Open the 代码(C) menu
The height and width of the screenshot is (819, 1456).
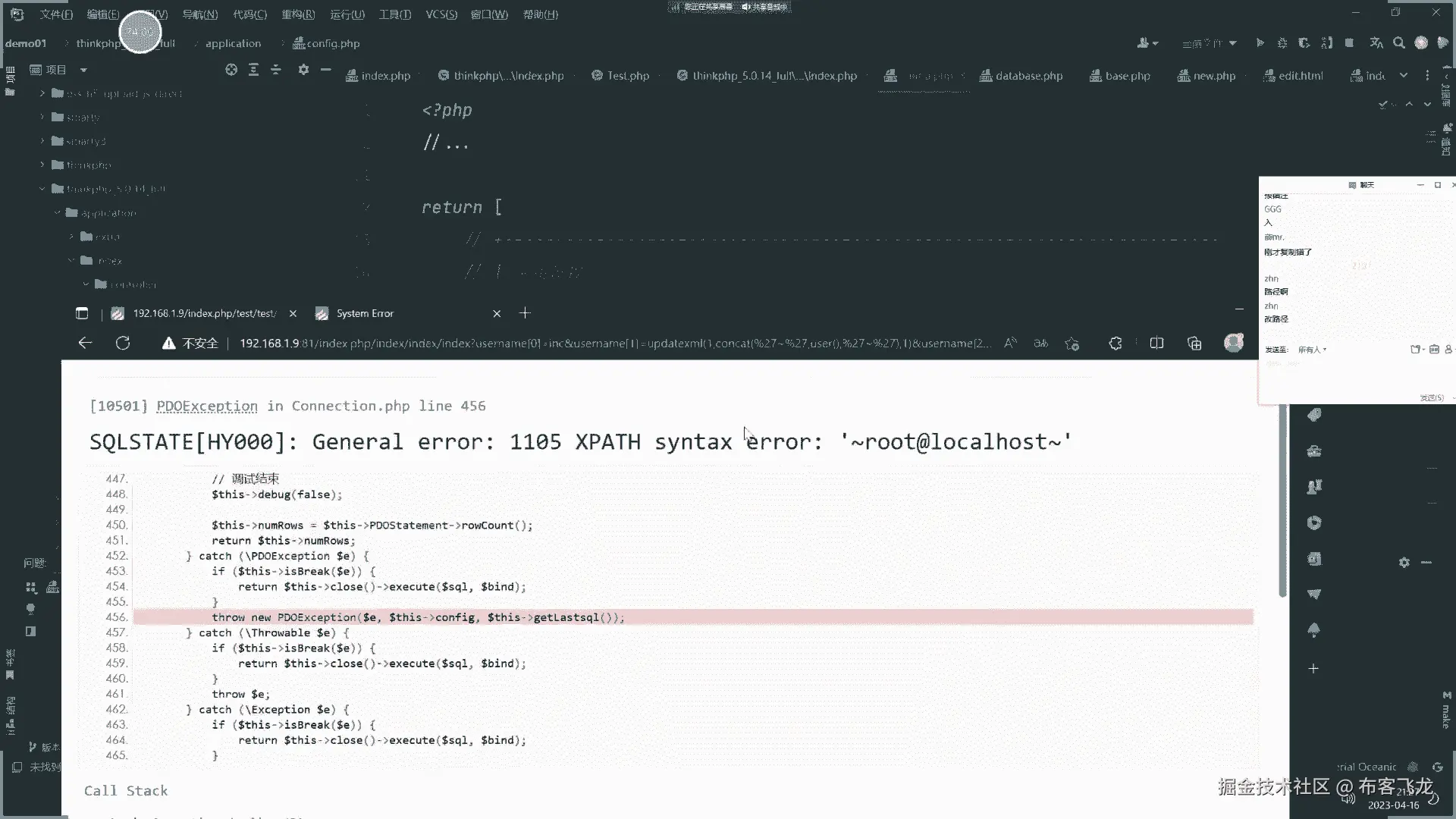click(x=249, y=14)
